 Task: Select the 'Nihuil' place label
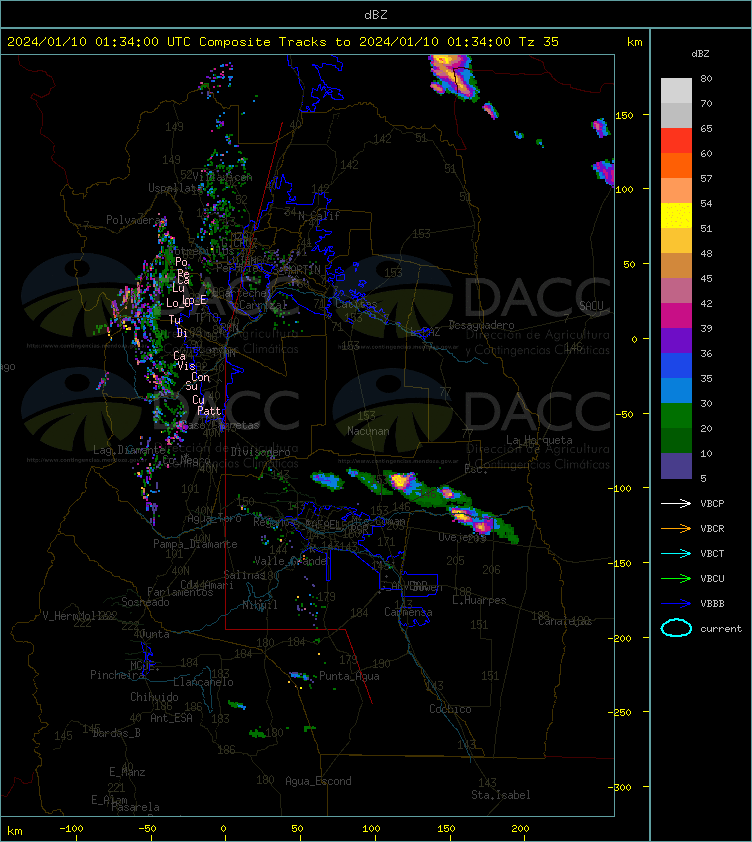[x=260, y=605]
